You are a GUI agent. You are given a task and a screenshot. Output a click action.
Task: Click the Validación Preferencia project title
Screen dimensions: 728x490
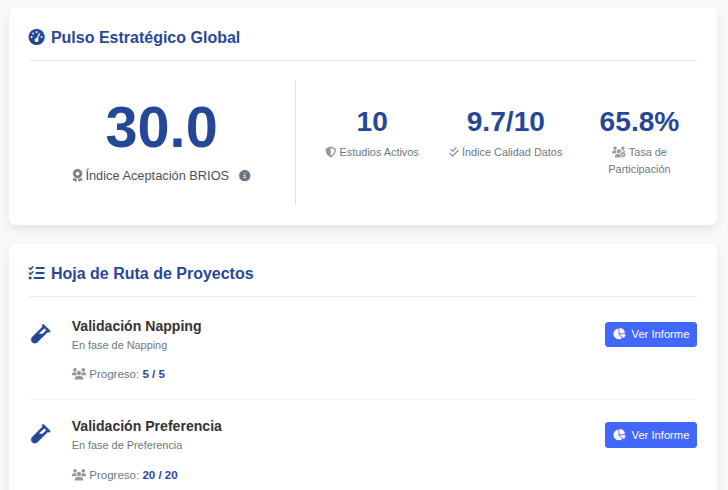[147, 426]
